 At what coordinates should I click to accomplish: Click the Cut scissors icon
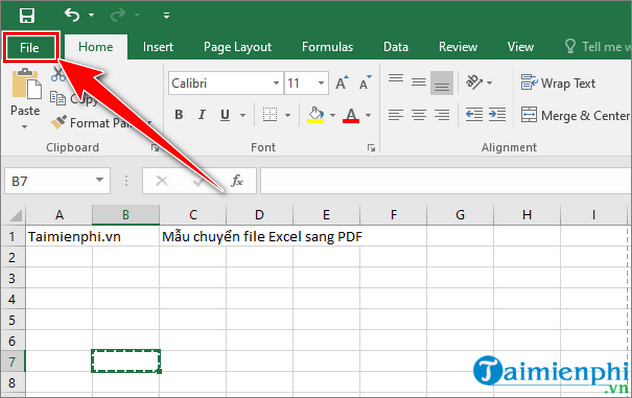58,75
